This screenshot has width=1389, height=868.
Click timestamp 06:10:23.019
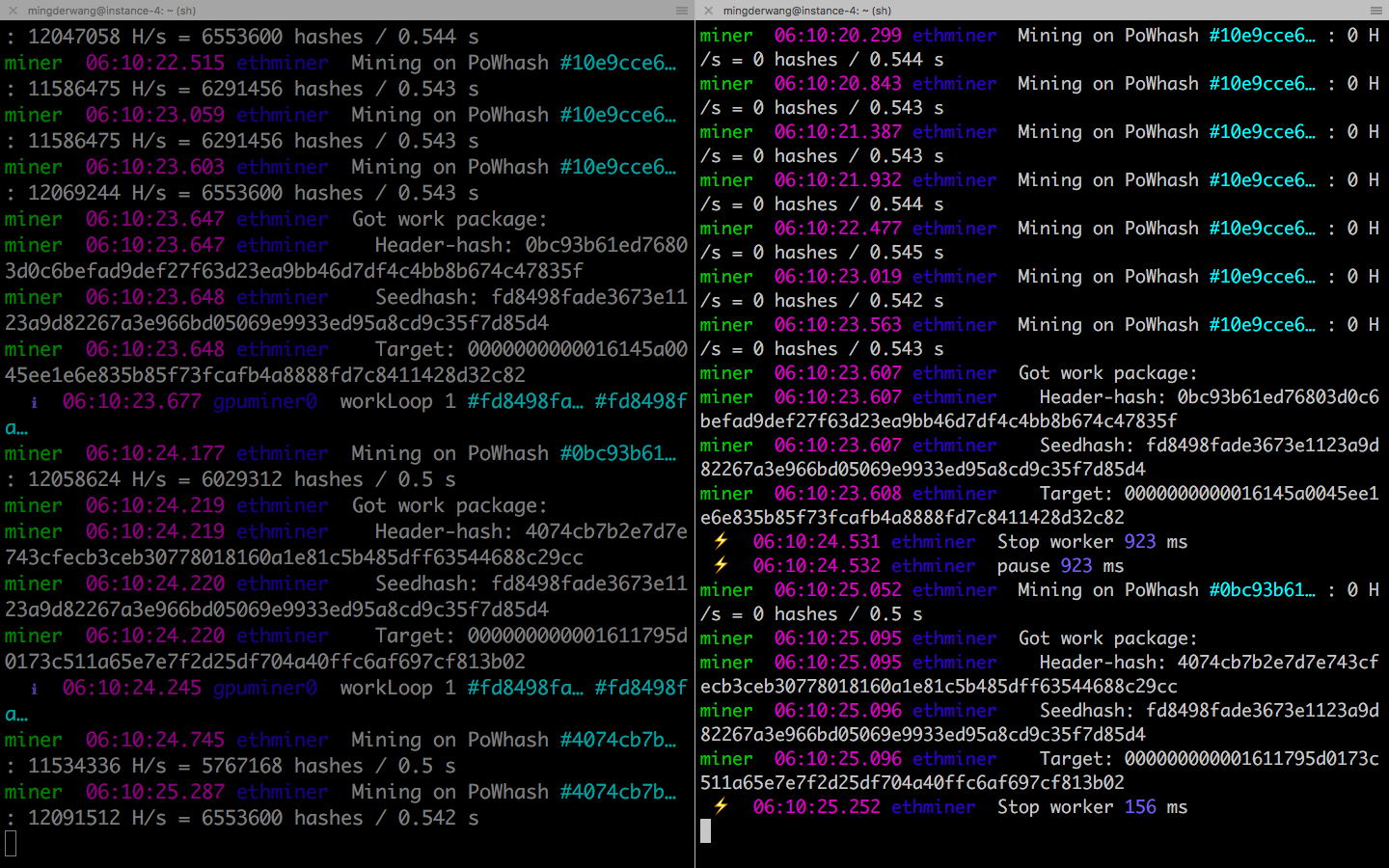tap(838, 277)
